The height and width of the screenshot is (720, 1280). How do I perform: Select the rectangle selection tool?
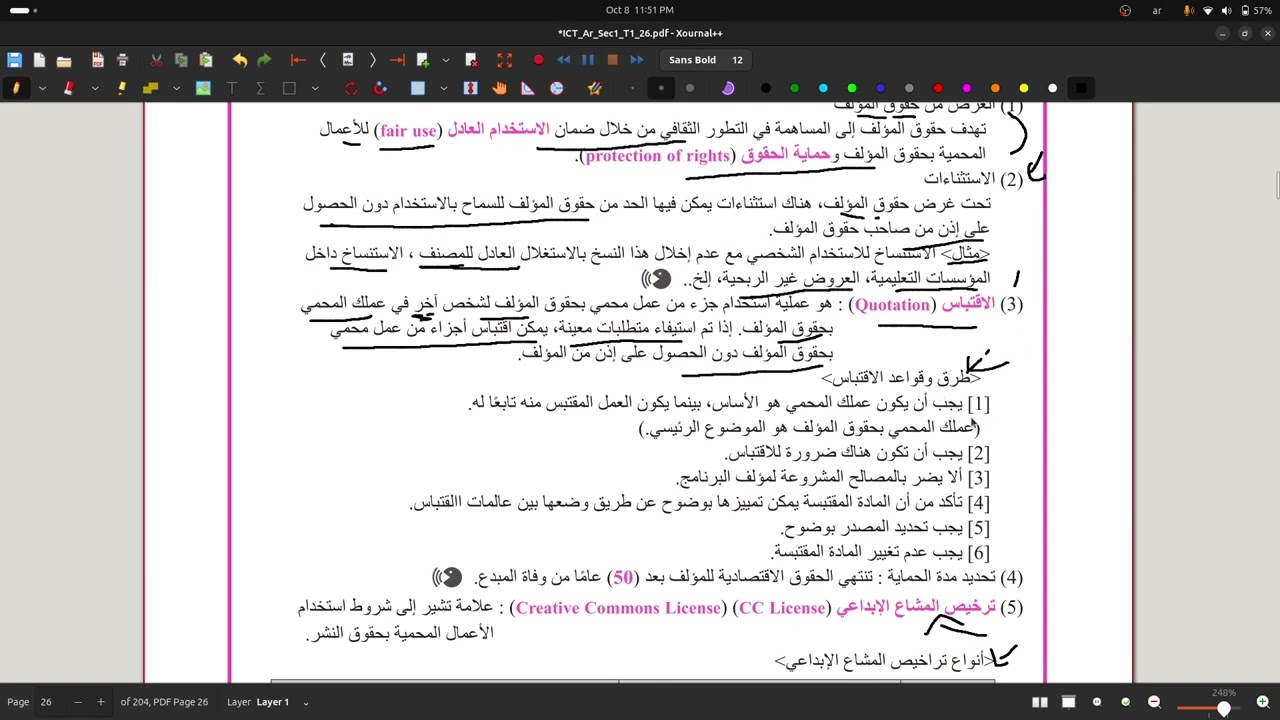point(418,88)
